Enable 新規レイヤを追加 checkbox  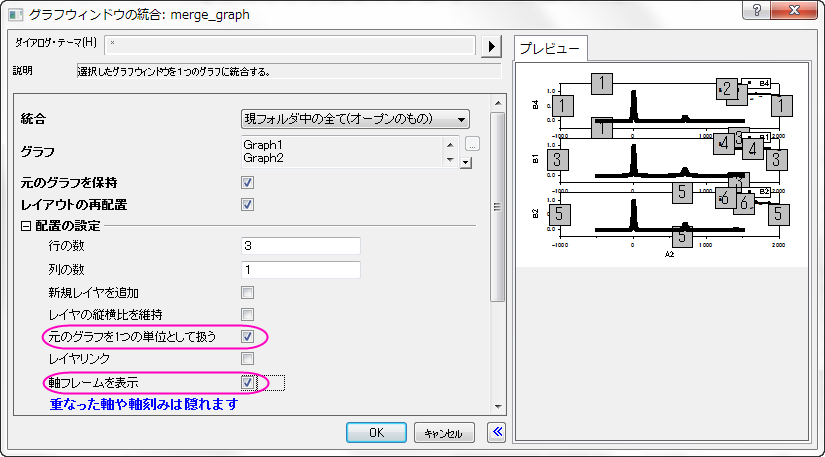pos(247,292)
